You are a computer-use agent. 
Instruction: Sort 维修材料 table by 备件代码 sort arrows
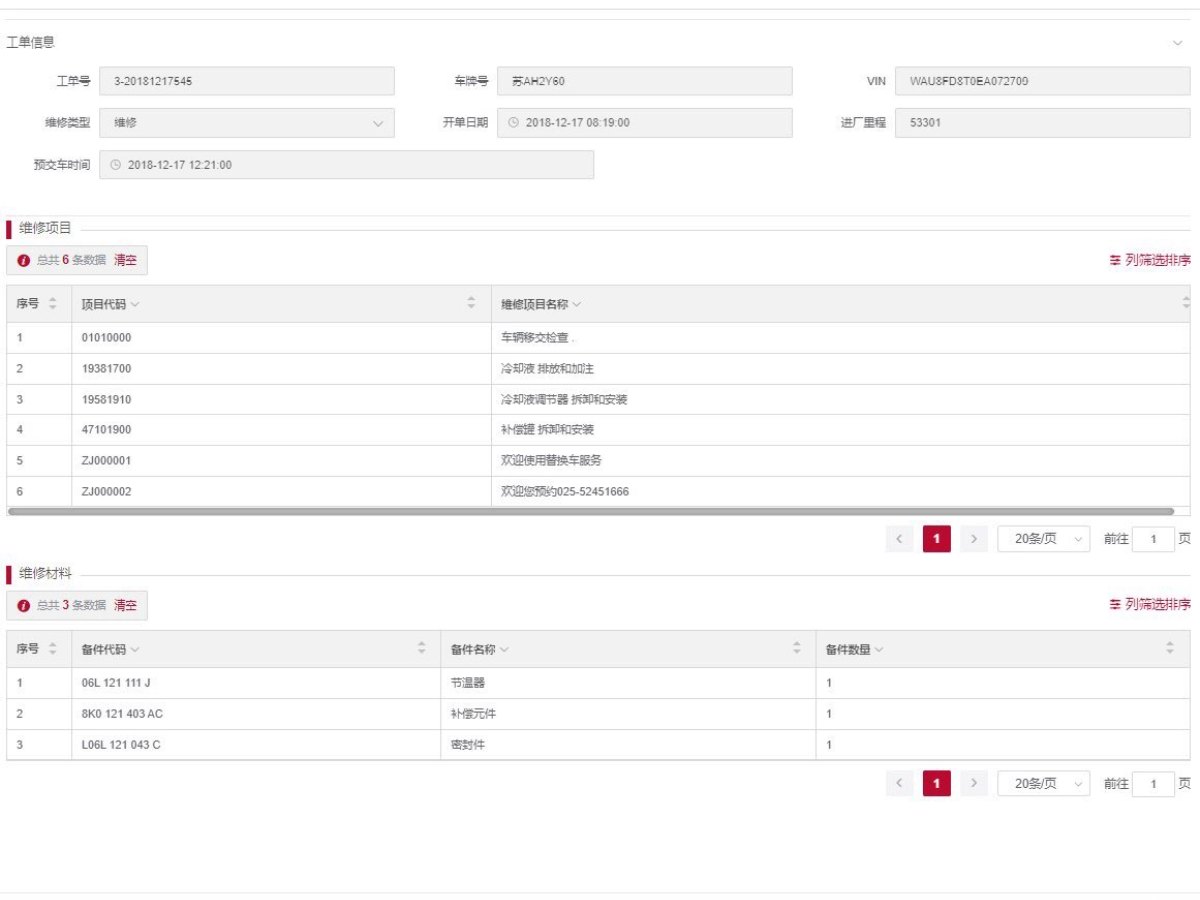pos(421,649)
